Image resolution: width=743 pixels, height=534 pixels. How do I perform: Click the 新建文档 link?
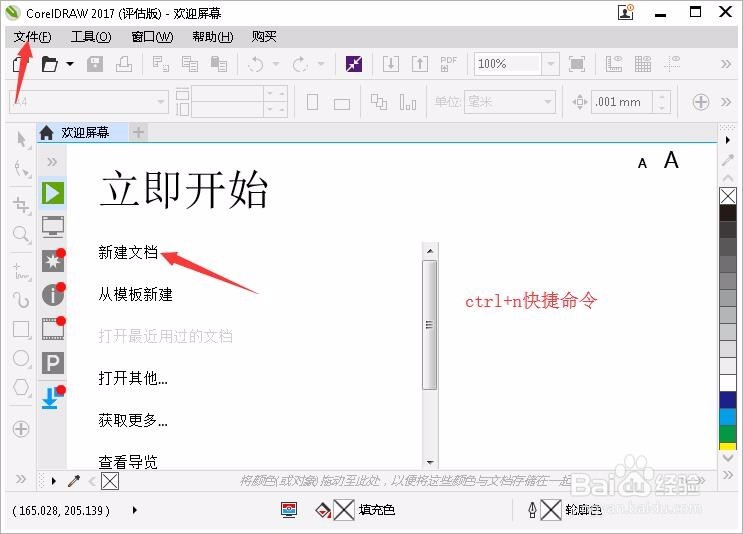[128, 252]
